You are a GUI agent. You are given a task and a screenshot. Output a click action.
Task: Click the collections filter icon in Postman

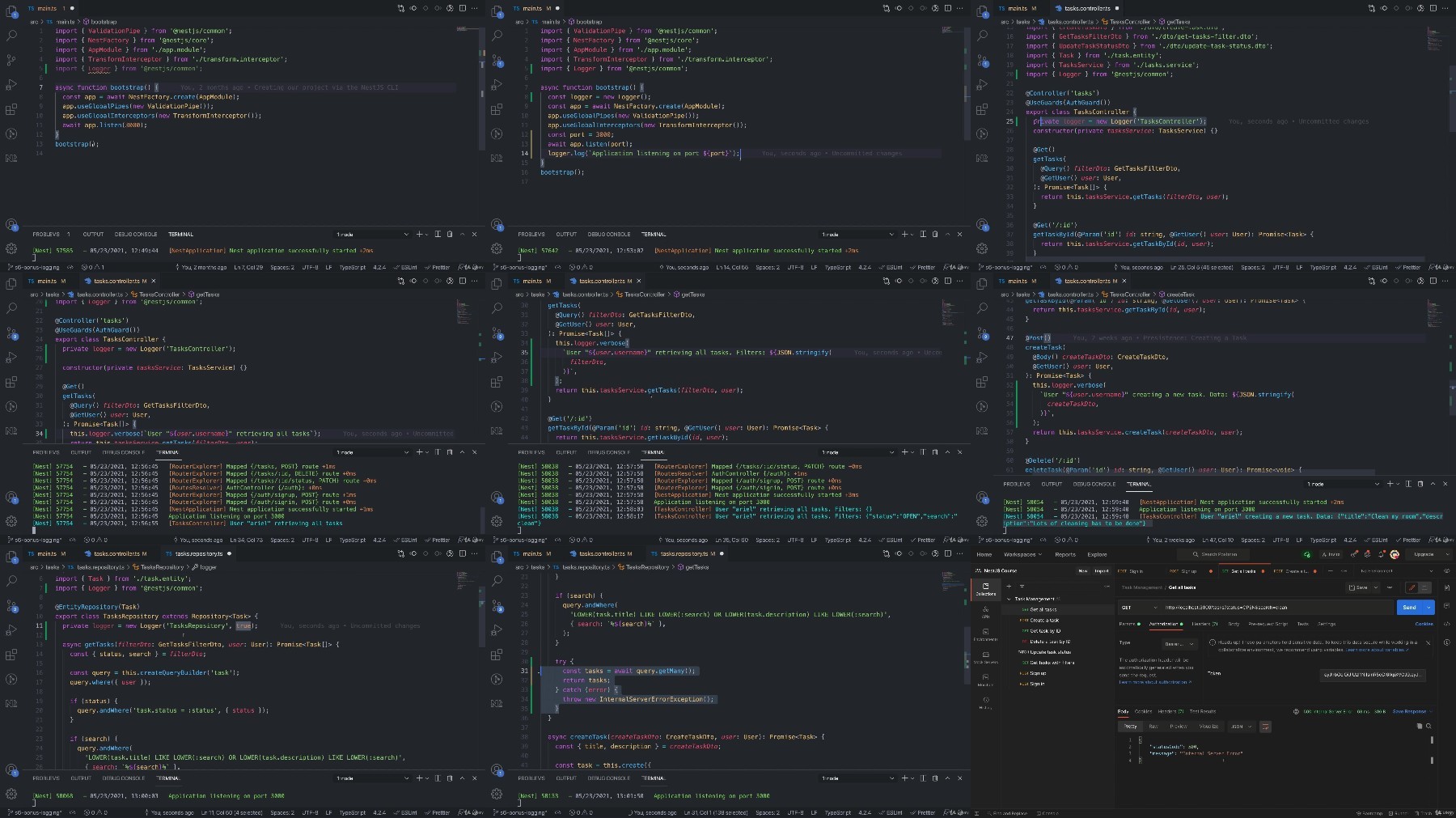coord(1022,586)
